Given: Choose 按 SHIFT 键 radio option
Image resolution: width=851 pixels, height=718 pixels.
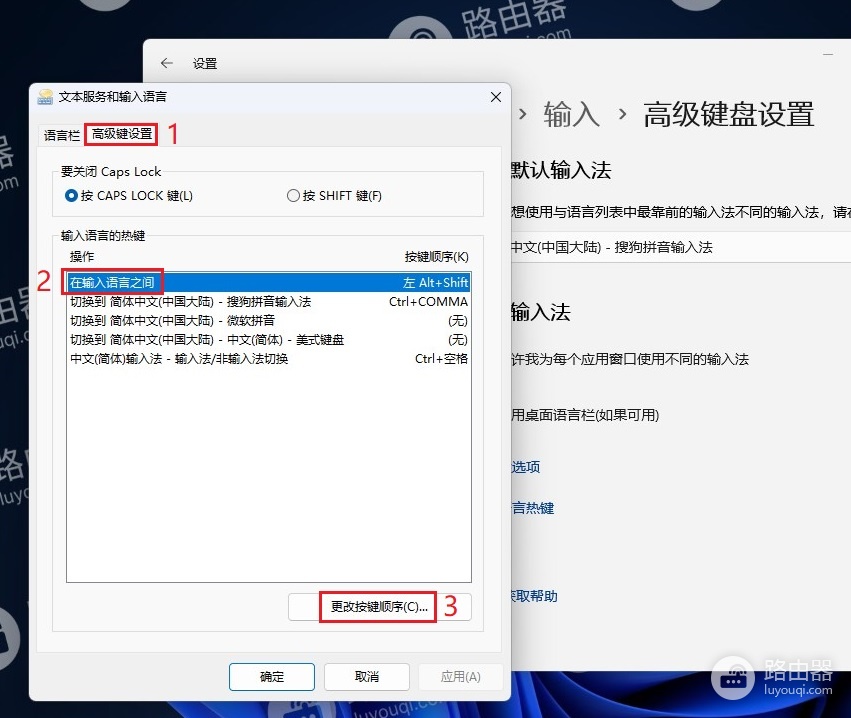Looking at the screenshot, I should click(x=334, y=195).
